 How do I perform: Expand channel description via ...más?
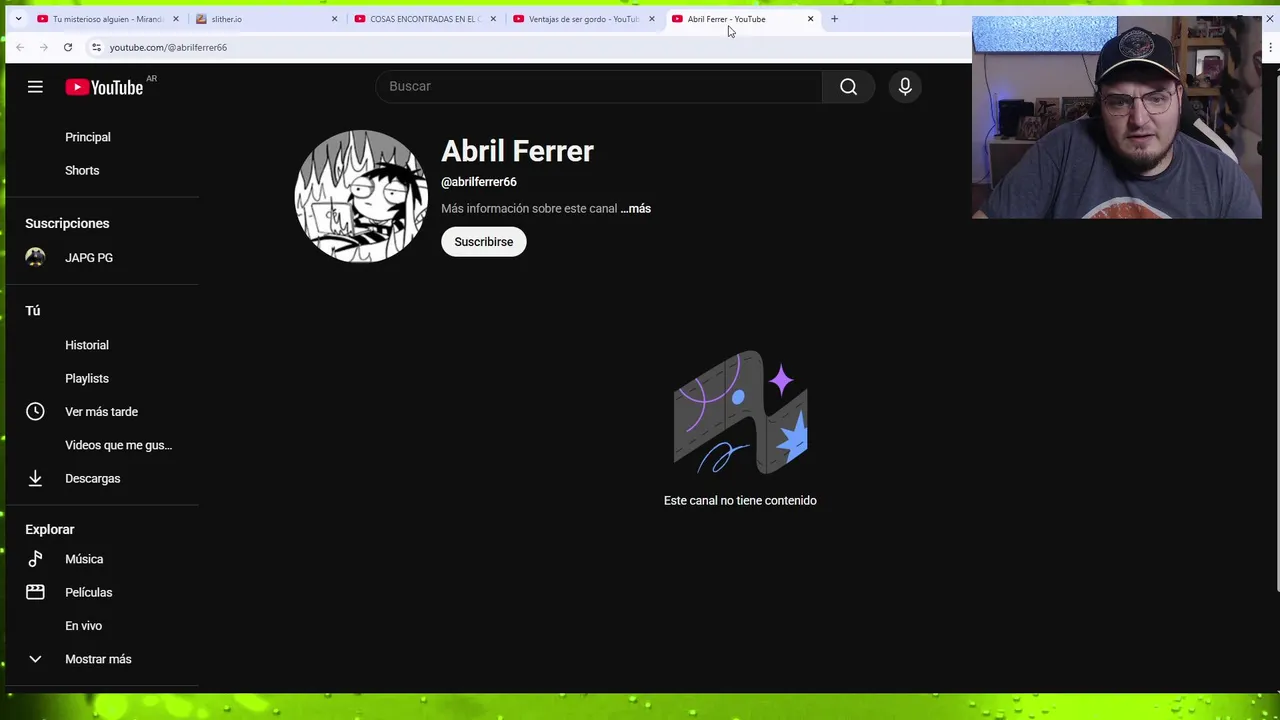[x=635, y=209]
